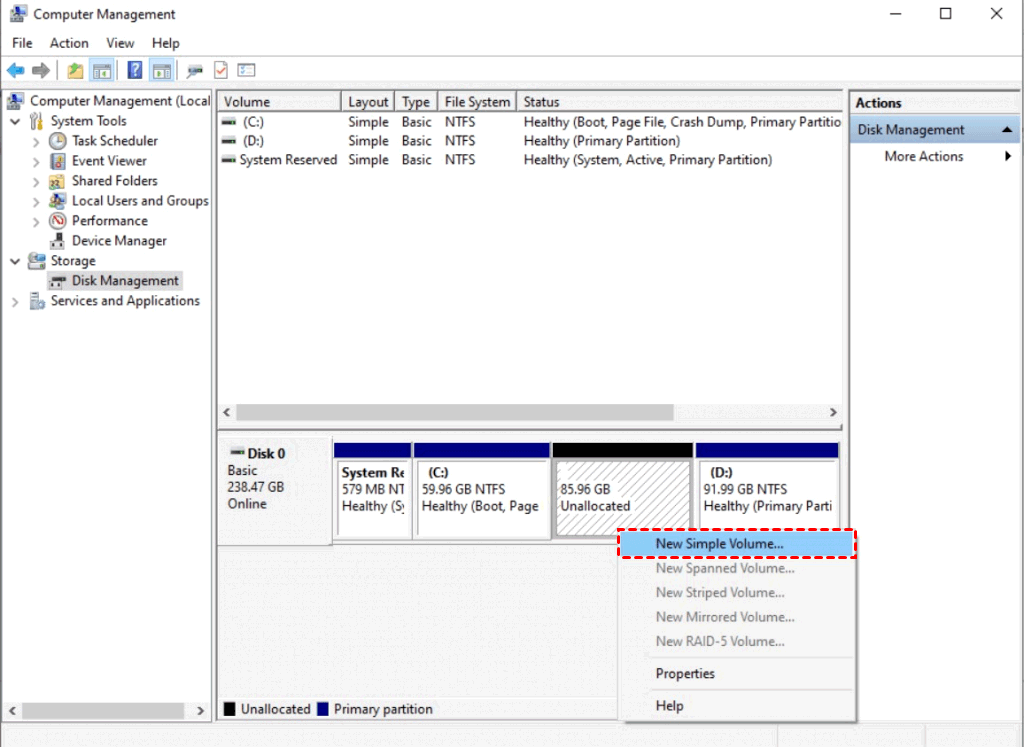This screenshot has height=747, width=1024.
Task: Click the Back arrow toolbar icon
Action: click(x=16, y=70)
